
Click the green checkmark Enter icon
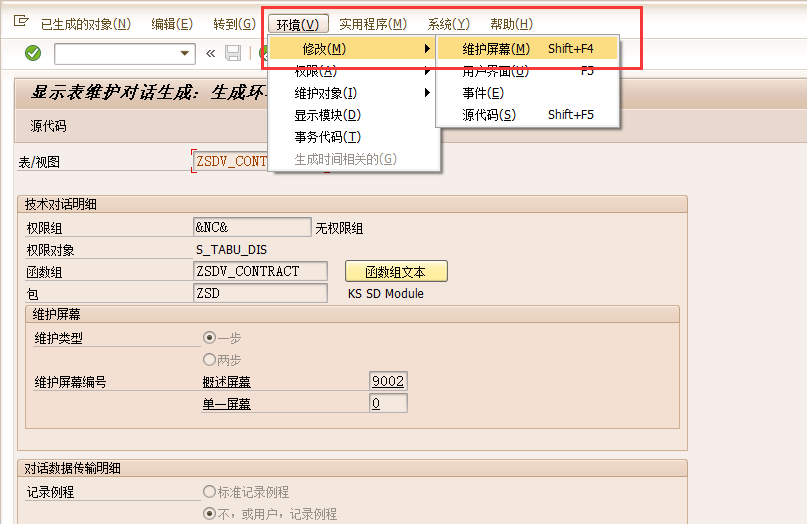coord(33,53)
